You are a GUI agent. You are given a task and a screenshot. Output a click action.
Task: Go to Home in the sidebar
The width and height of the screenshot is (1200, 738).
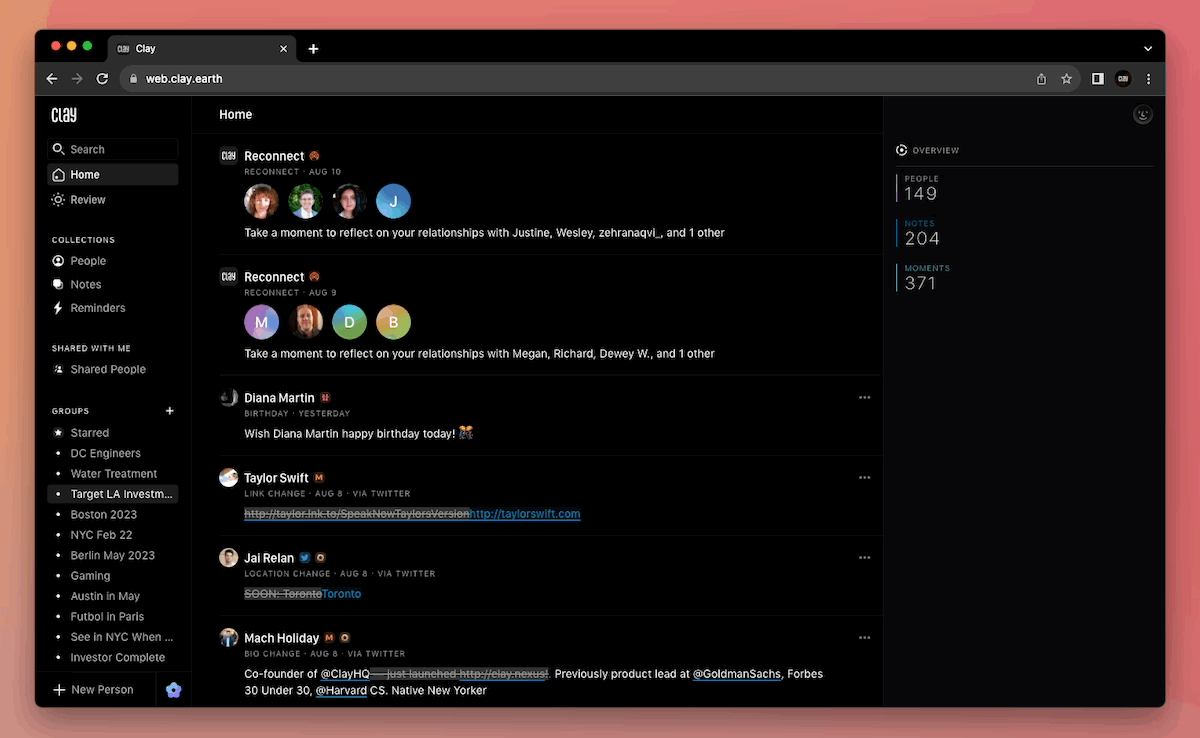[112, 174]
